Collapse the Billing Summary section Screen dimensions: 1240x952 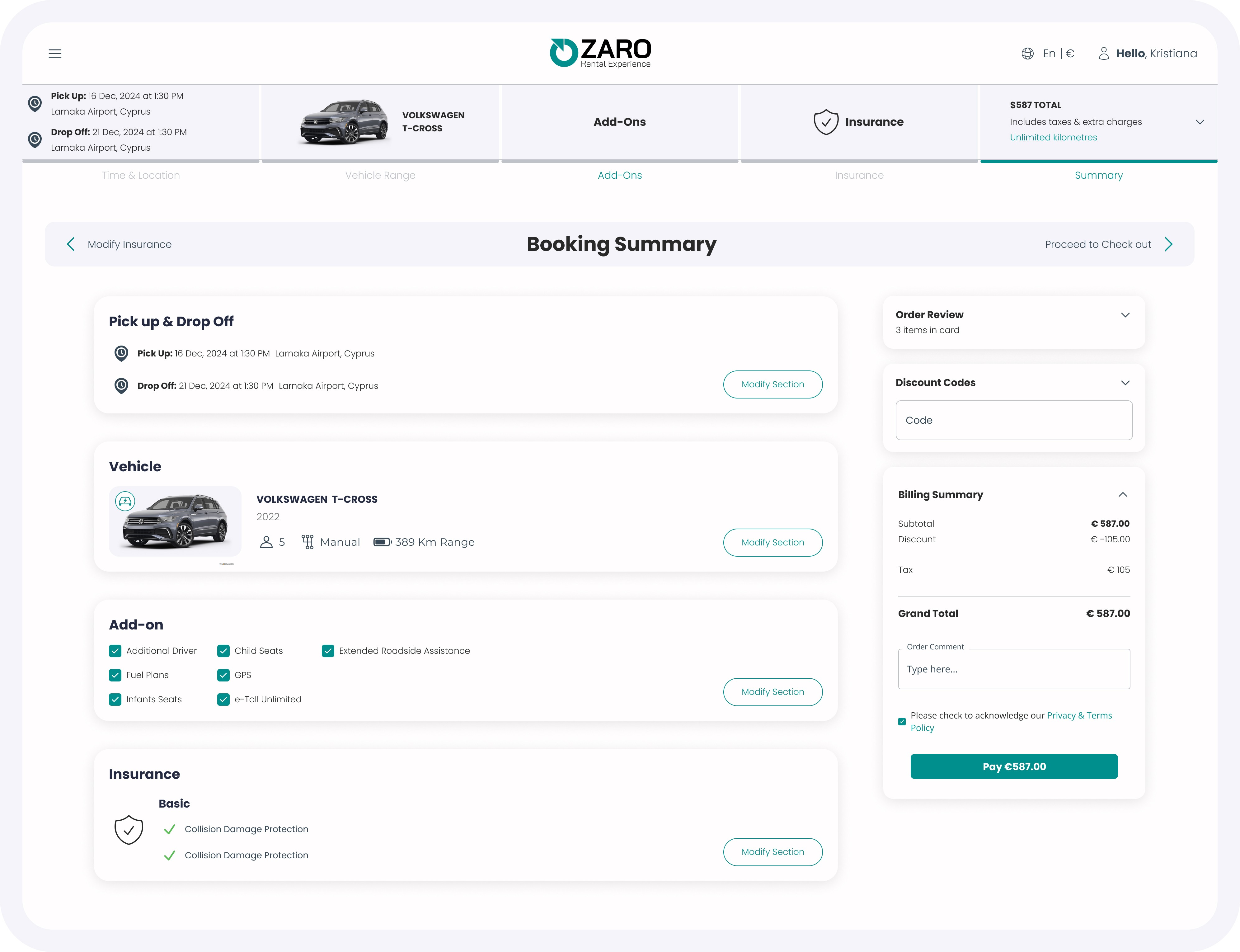(x=1122, y=495)
